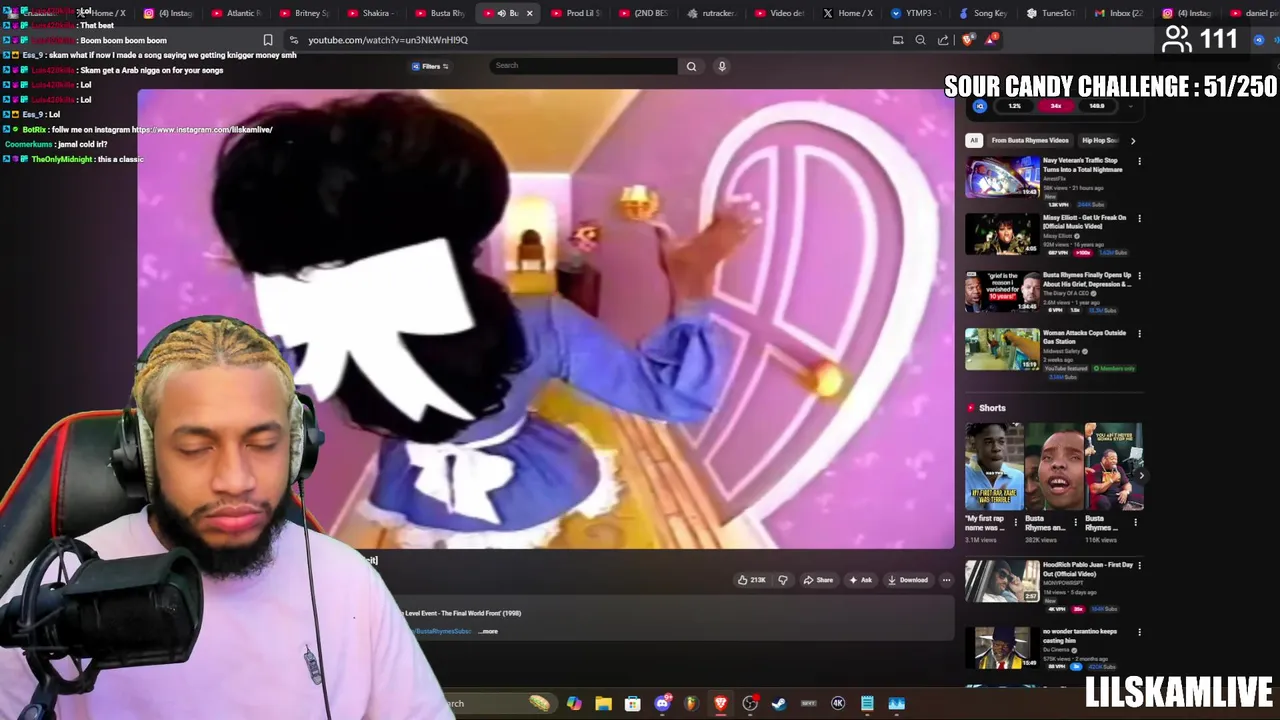Click the browser share page icon
1280x720 pixels.
click(x=943, y=40)
